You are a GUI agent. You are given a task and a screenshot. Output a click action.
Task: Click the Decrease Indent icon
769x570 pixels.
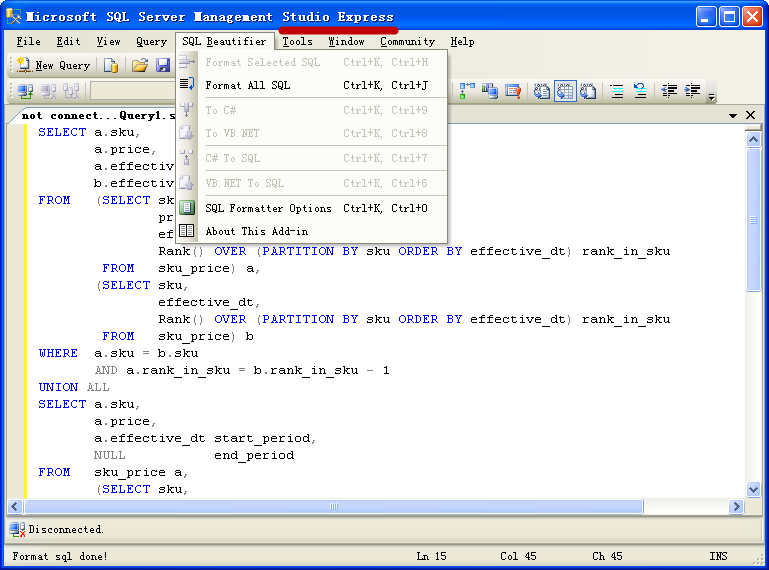pos(669,91)
